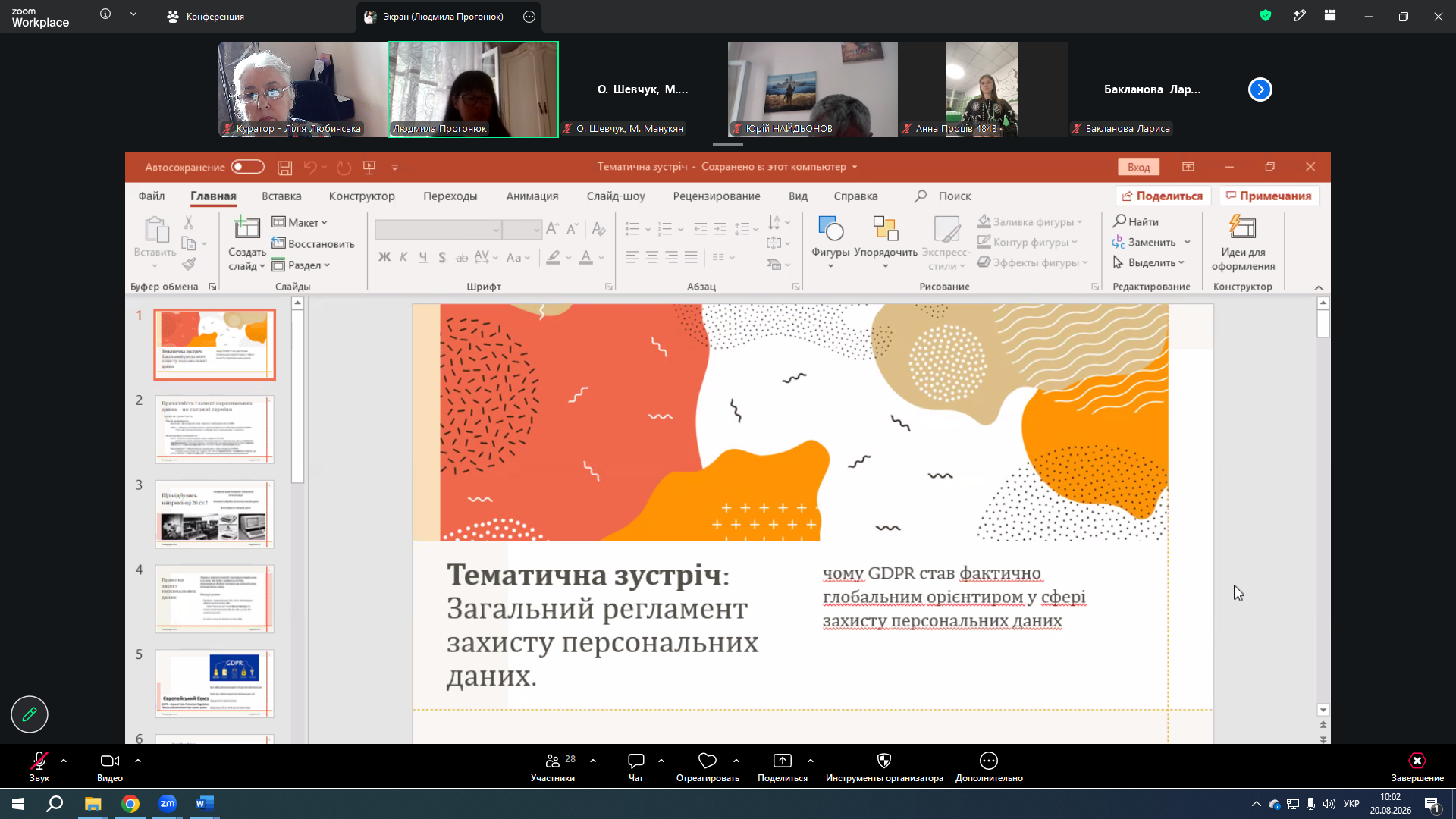Click the Примечания button

[x=1269, y=196]
